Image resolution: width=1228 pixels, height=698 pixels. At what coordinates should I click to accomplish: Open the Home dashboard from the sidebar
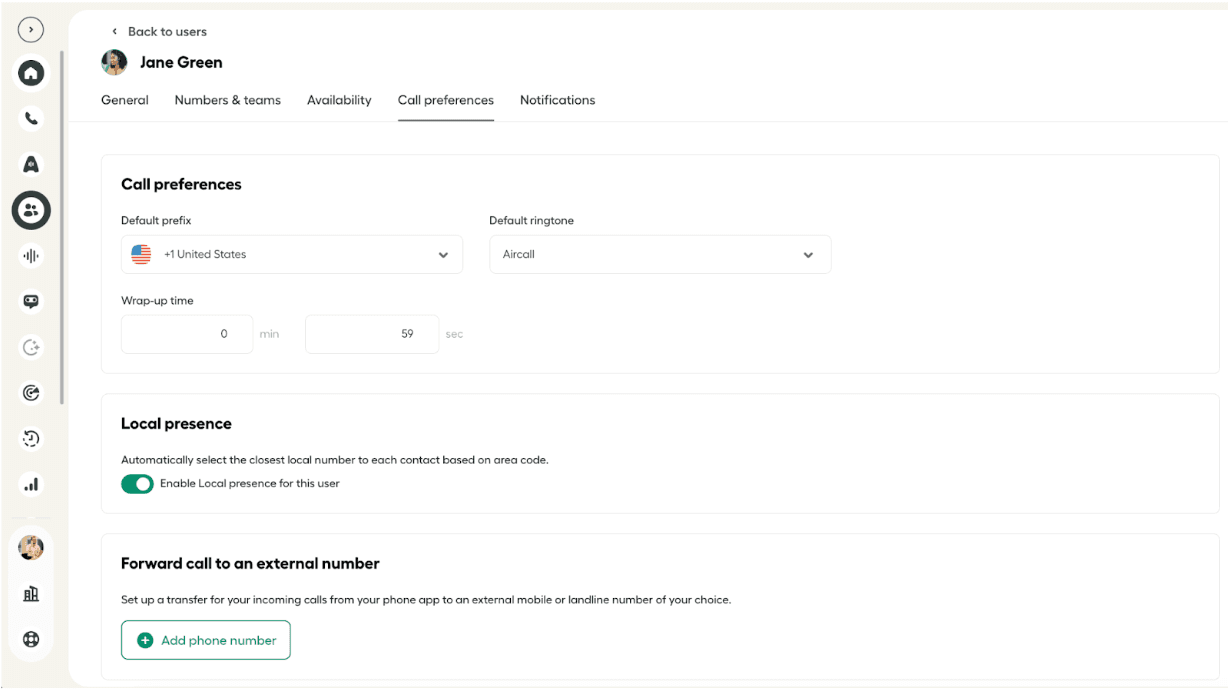(30, 73)
